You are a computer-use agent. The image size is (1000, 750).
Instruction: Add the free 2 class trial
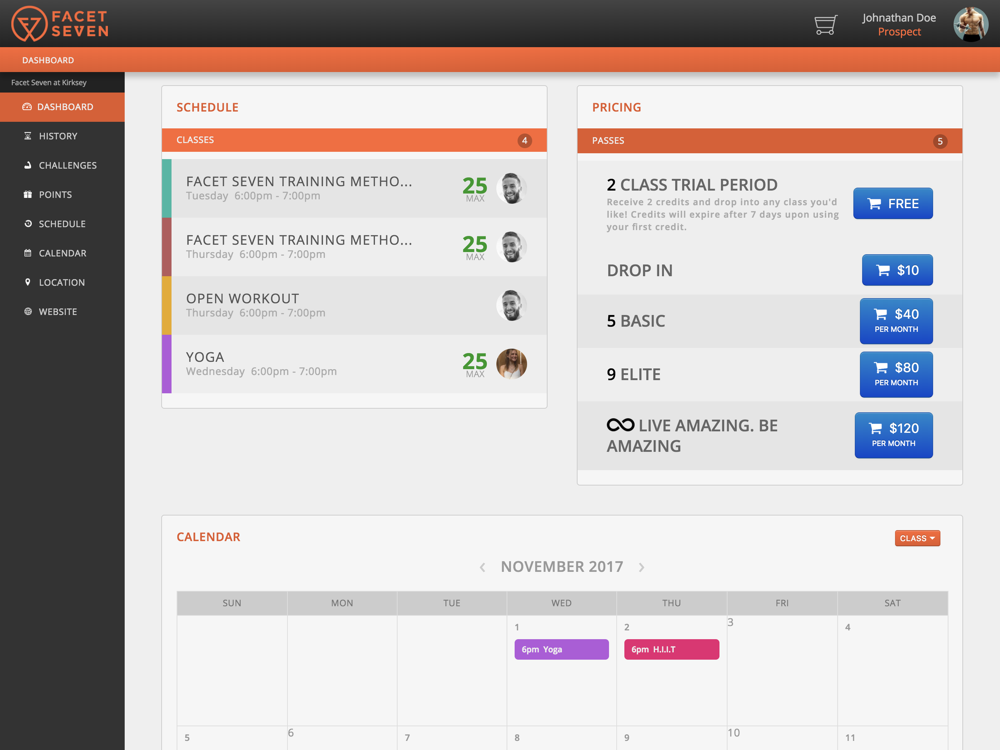pyautogui.click(x=893, y=203)
